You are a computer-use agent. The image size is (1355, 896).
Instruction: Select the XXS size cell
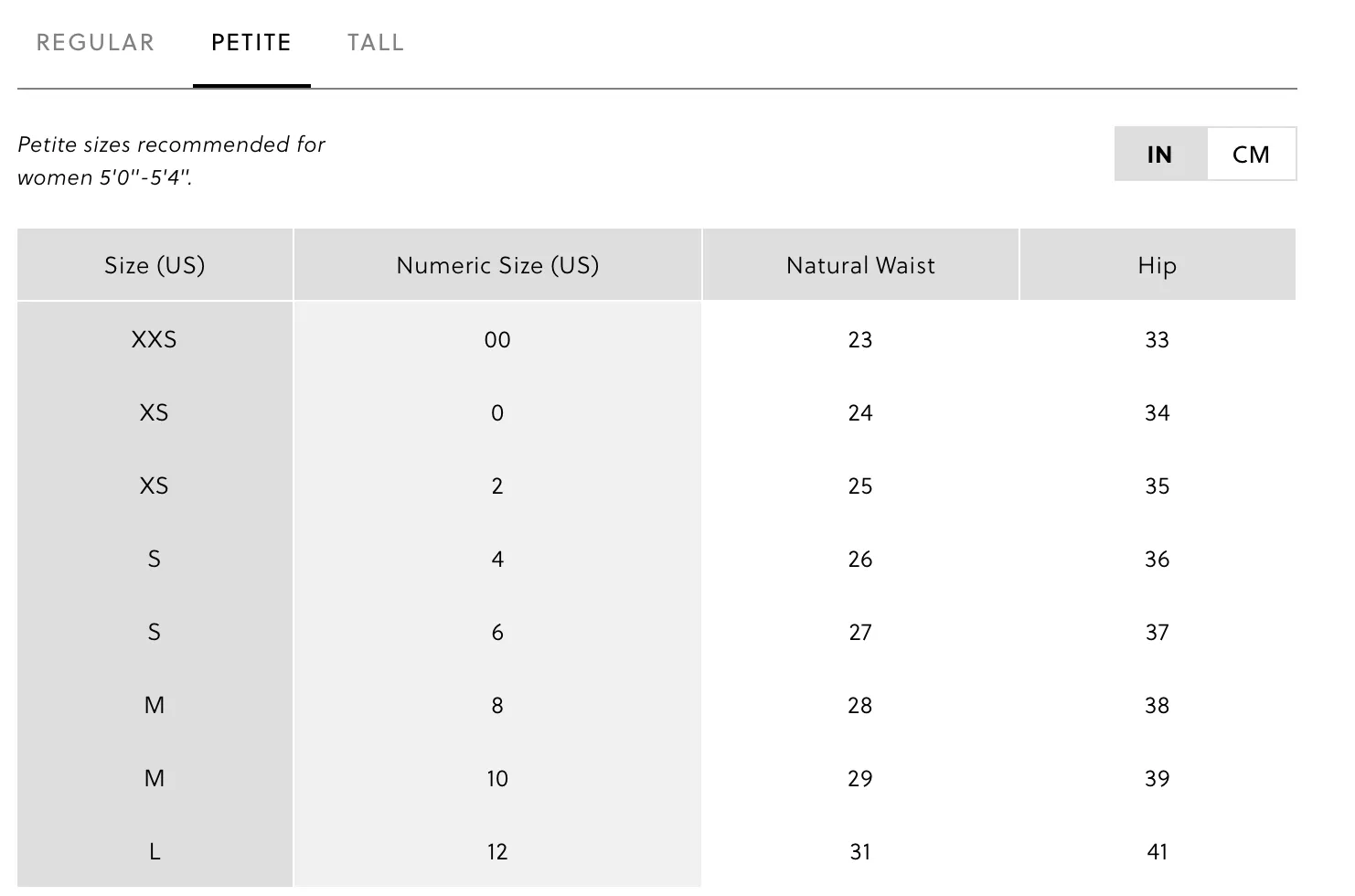(x=155, y=339)
